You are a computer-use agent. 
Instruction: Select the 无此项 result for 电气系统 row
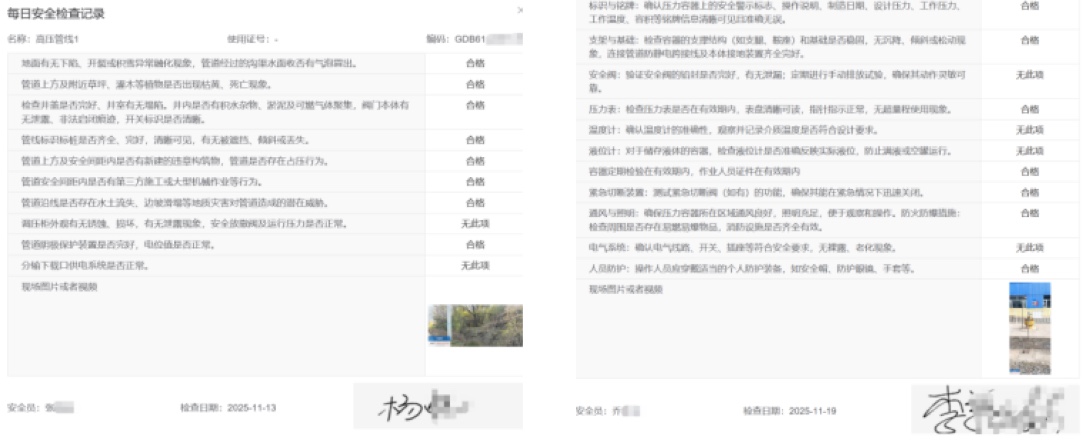(x=1029, y=247)
